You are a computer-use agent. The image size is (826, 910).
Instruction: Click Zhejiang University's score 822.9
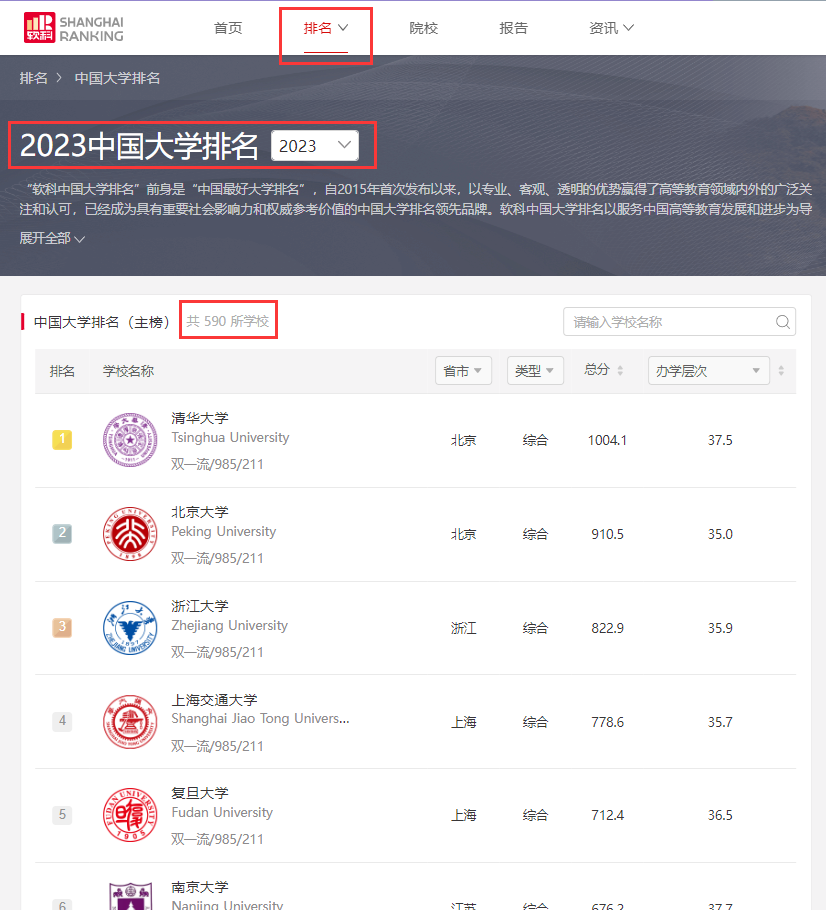tap(607, 629)
